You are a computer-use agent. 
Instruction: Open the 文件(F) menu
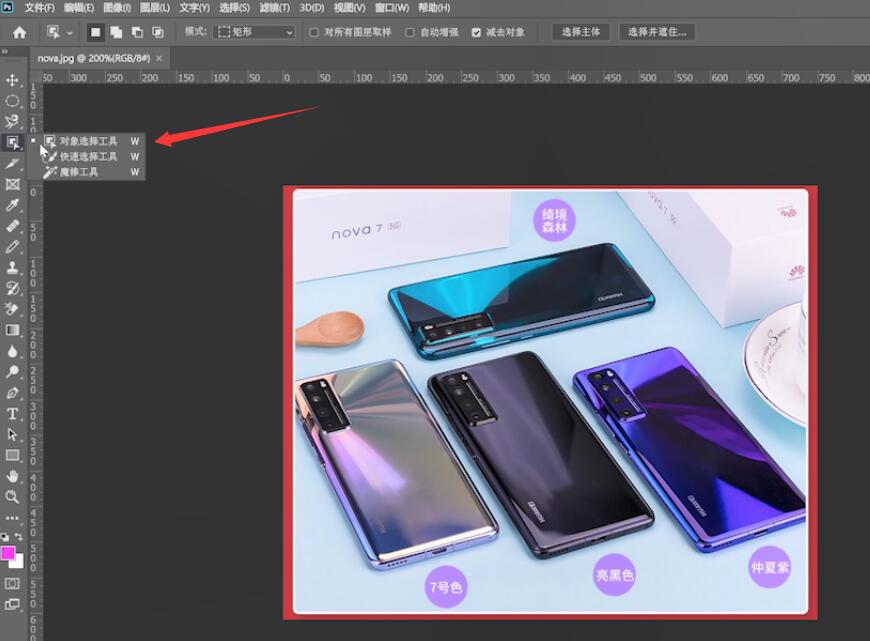point(39,8)
